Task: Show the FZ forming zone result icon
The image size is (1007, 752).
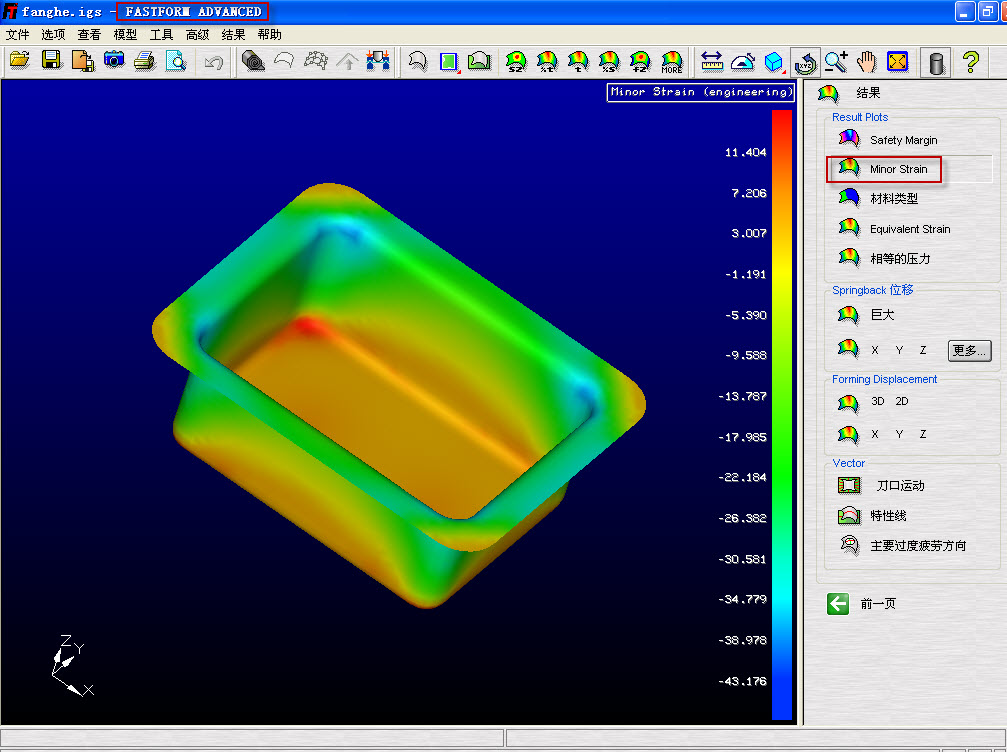Action: coord(640,62)
